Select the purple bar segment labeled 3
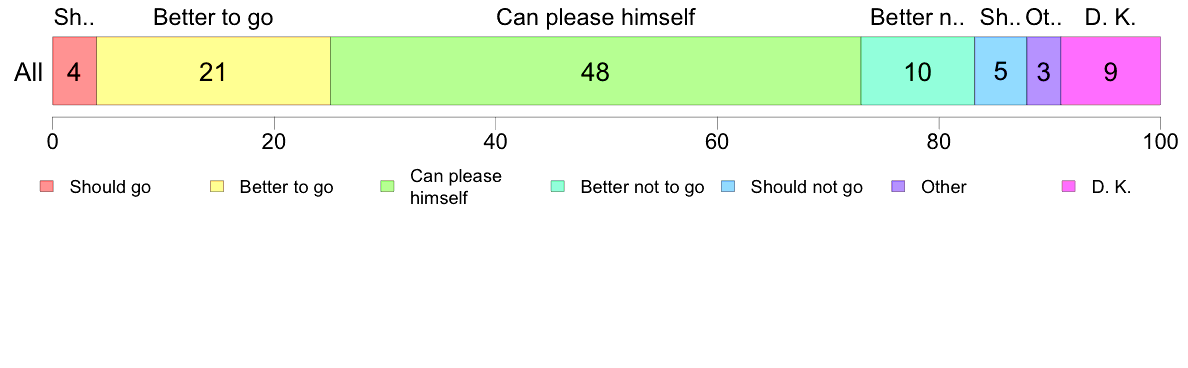Image resolution: width=1188 pixels, height=368 pixels. (x=1043, y=70)
